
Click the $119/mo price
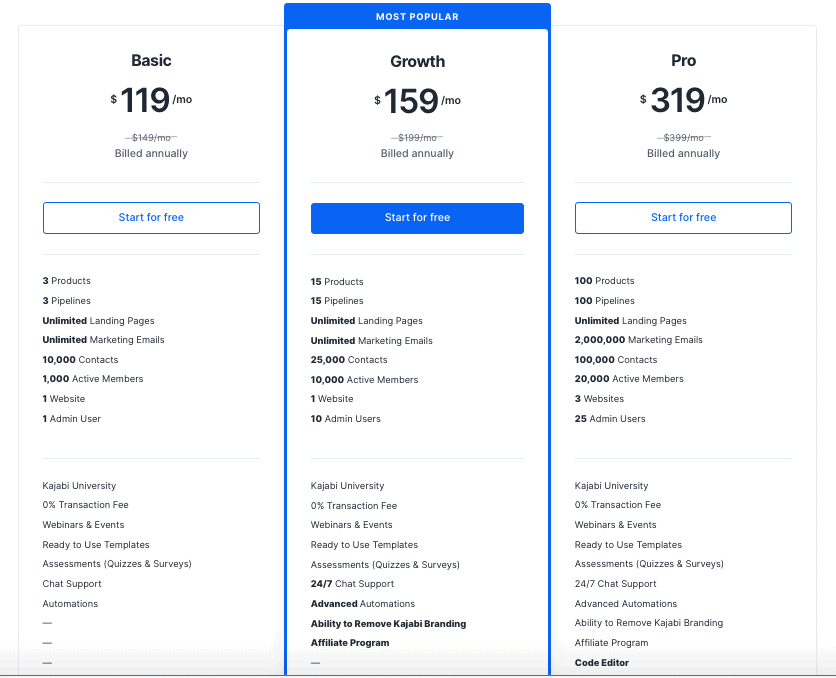151,100
